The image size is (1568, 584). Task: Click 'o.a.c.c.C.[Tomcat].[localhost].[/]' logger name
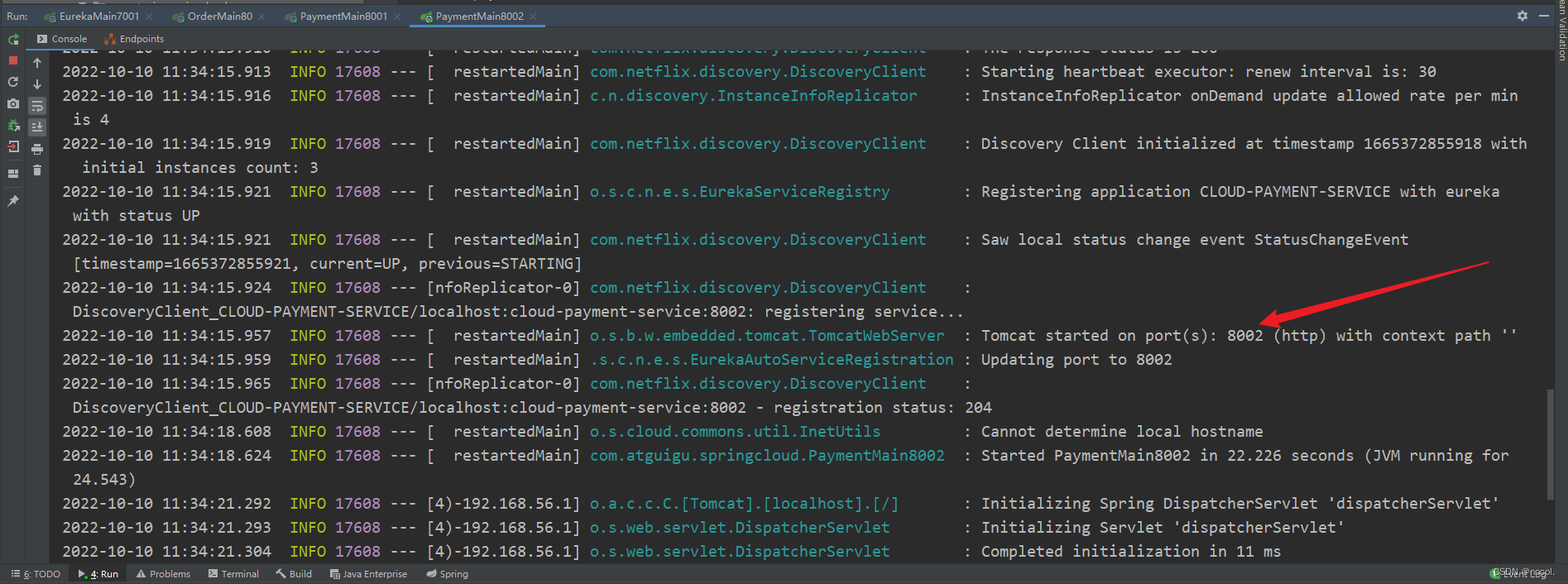click(745, 504)
